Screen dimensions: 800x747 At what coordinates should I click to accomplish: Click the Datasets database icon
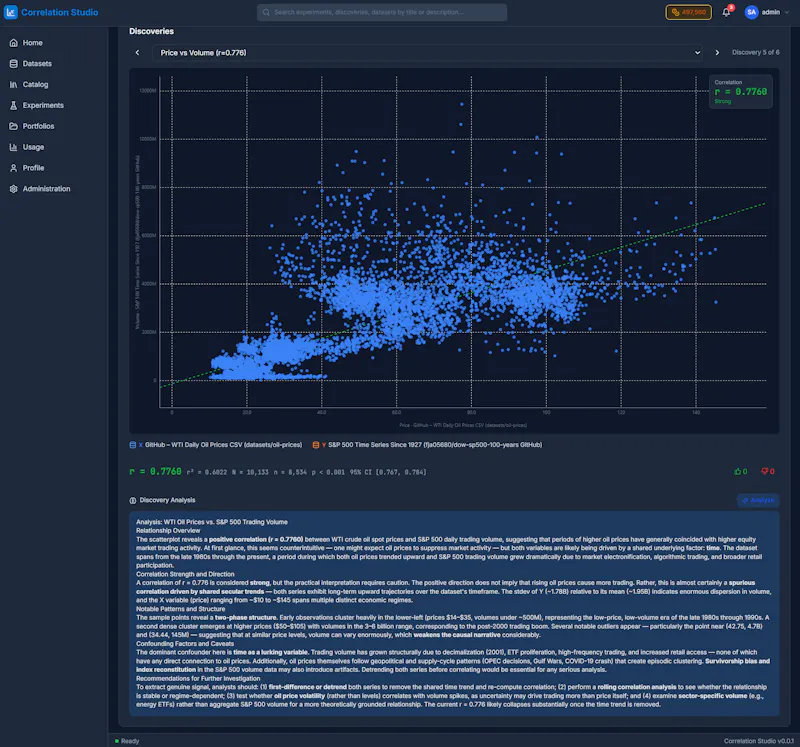click(x=14, y=64)
